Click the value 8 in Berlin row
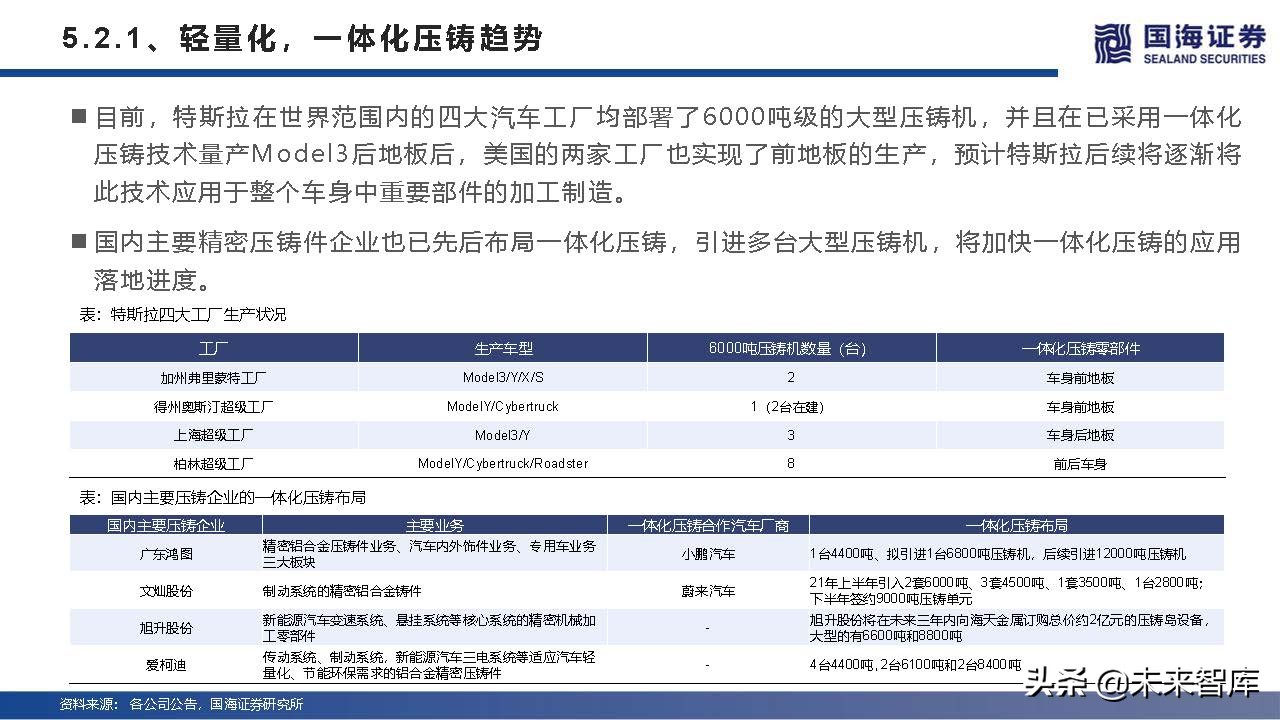Image resolution: width=1280 pixels, height=720 pixels. [x=791, y=464]
